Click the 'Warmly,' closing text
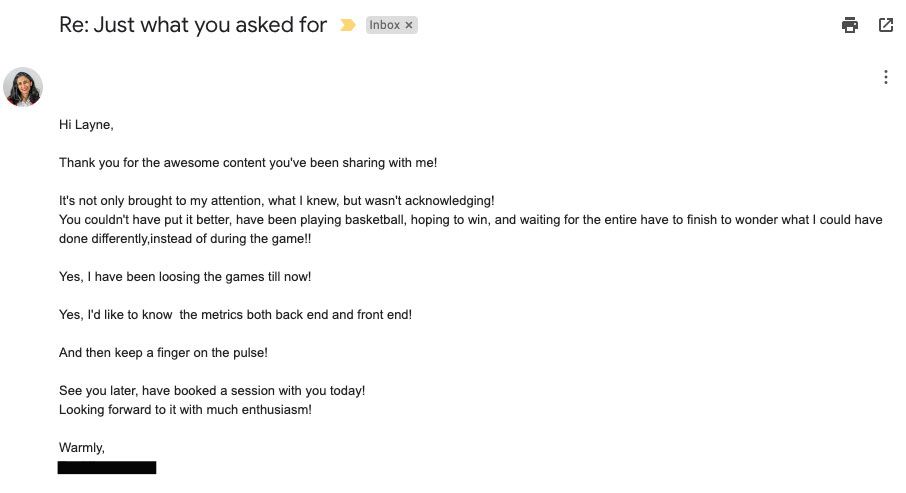The height and width of the screenshot is (493, 906). coord(81,448)
